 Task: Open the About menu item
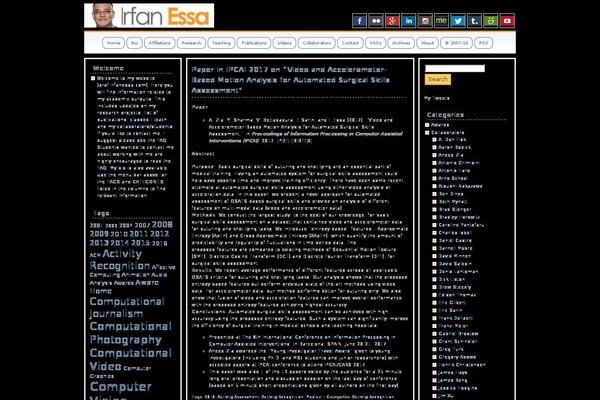coord(427,43)
